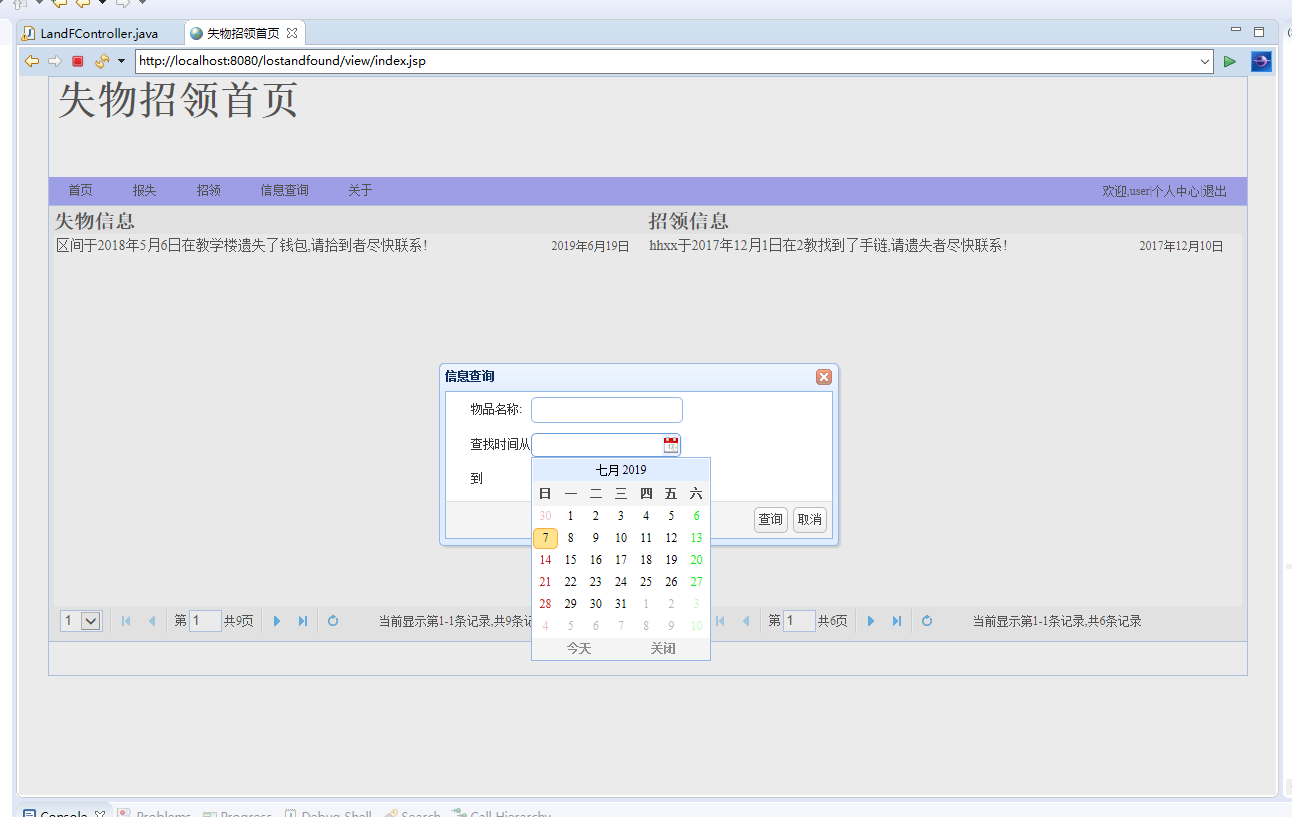Screen dimensions: 1292x817
Task: Jump to last page in right pagination
Action: [897, 621]
